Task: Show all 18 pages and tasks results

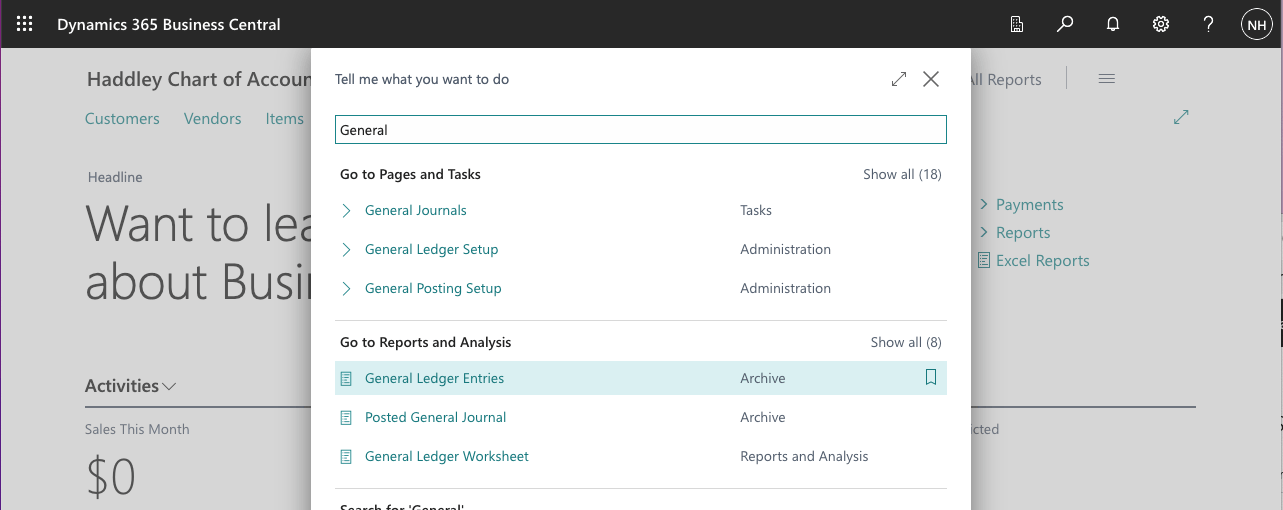Action: pyautogui.click(x=902, y=174)
